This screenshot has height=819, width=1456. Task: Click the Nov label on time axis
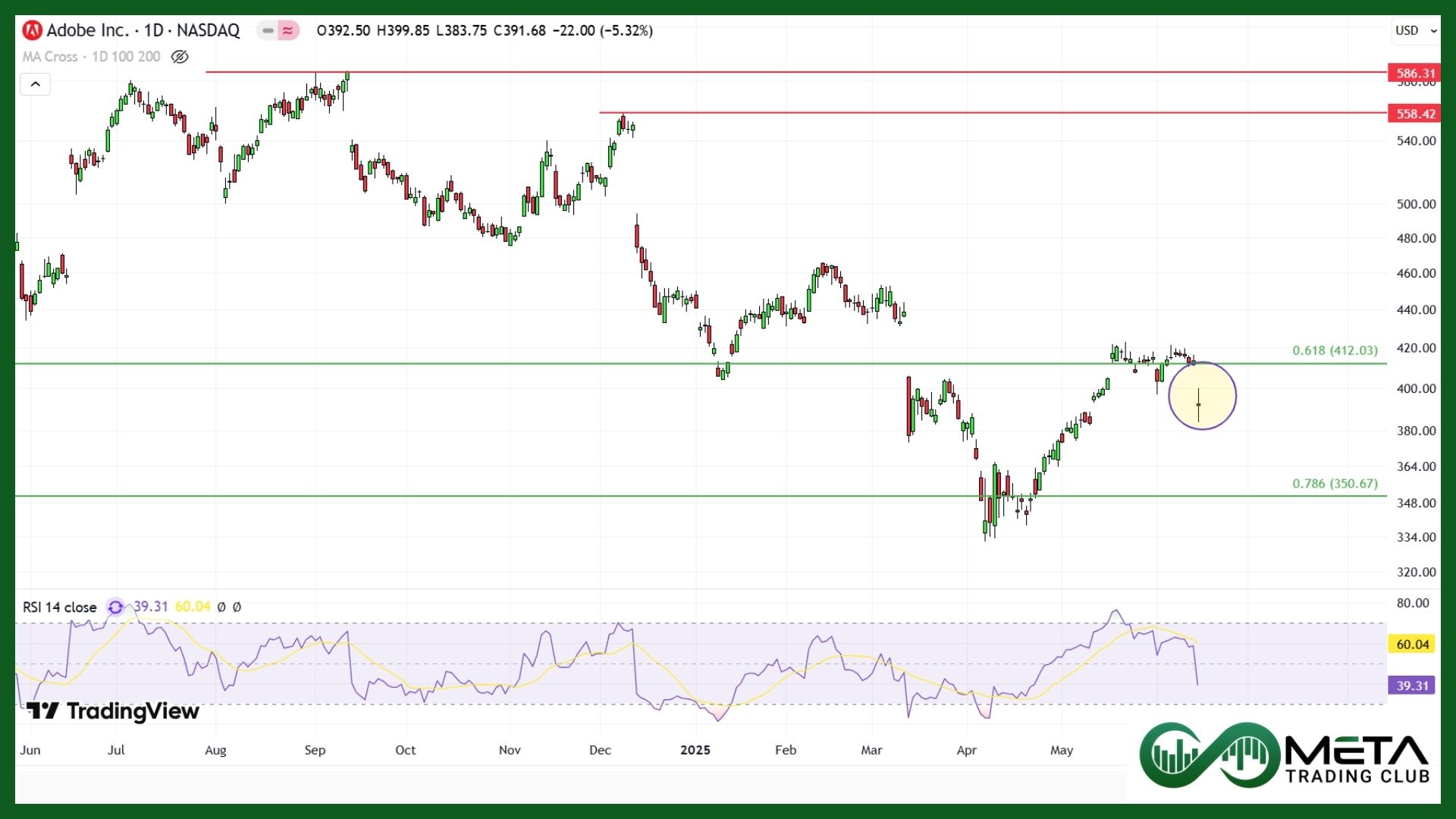pyautogui.click(x=510, y=750)
